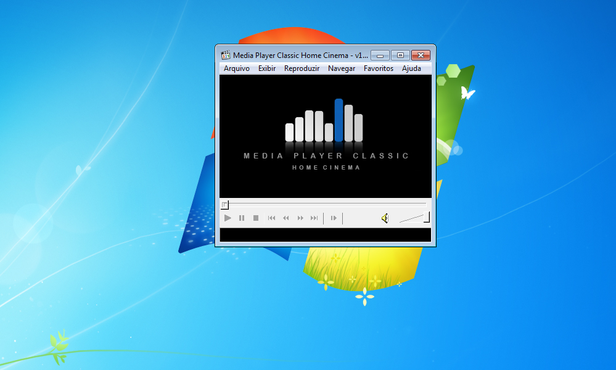The height and width of the screenshot is (370, 616).
Task: Skip to previous track icon
Action: click(x=271, y=218)
